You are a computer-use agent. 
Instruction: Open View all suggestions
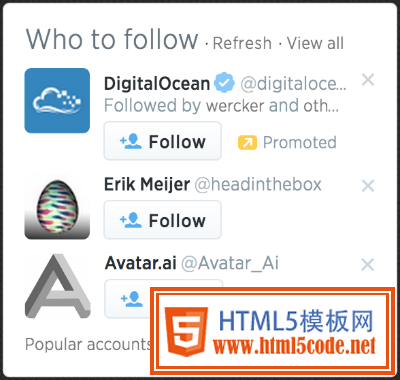pyautogui.click(x=315, y=43)
